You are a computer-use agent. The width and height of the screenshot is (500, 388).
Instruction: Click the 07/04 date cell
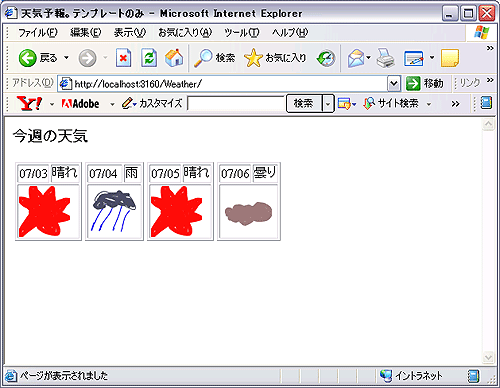point(104,173)
